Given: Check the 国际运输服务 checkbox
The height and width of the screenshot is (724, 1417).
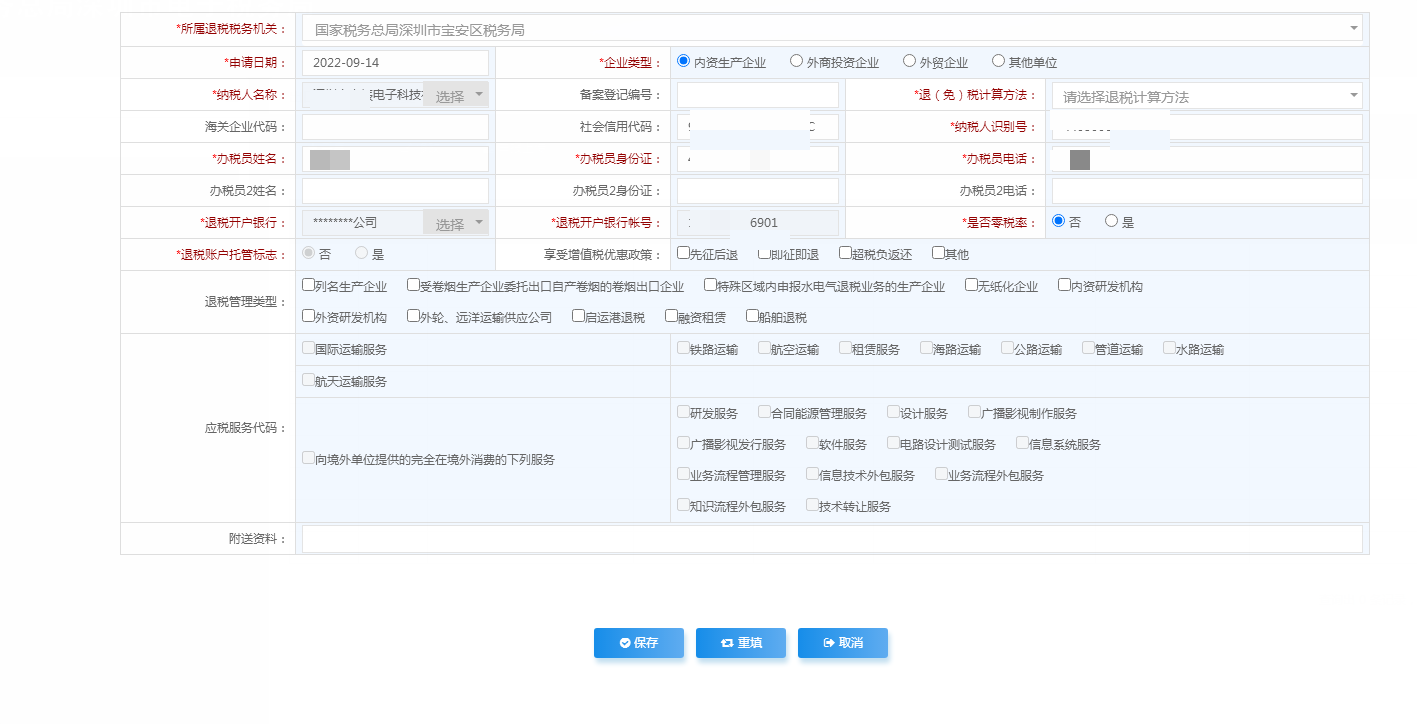Looking at the screenshot, I should click(x=308, y=348).
